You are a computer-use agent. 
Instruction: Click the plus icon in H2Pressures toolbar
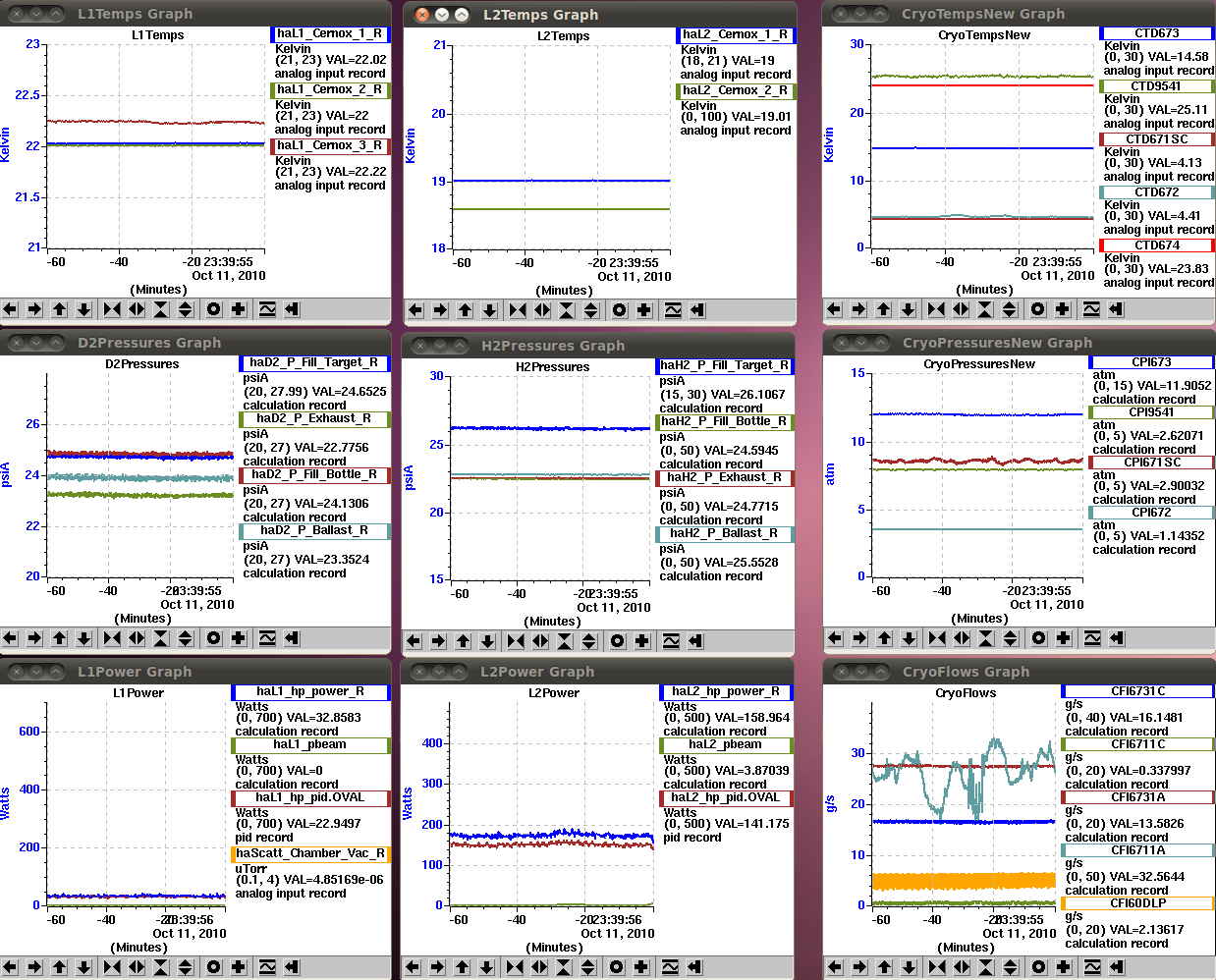coord(642,641)
